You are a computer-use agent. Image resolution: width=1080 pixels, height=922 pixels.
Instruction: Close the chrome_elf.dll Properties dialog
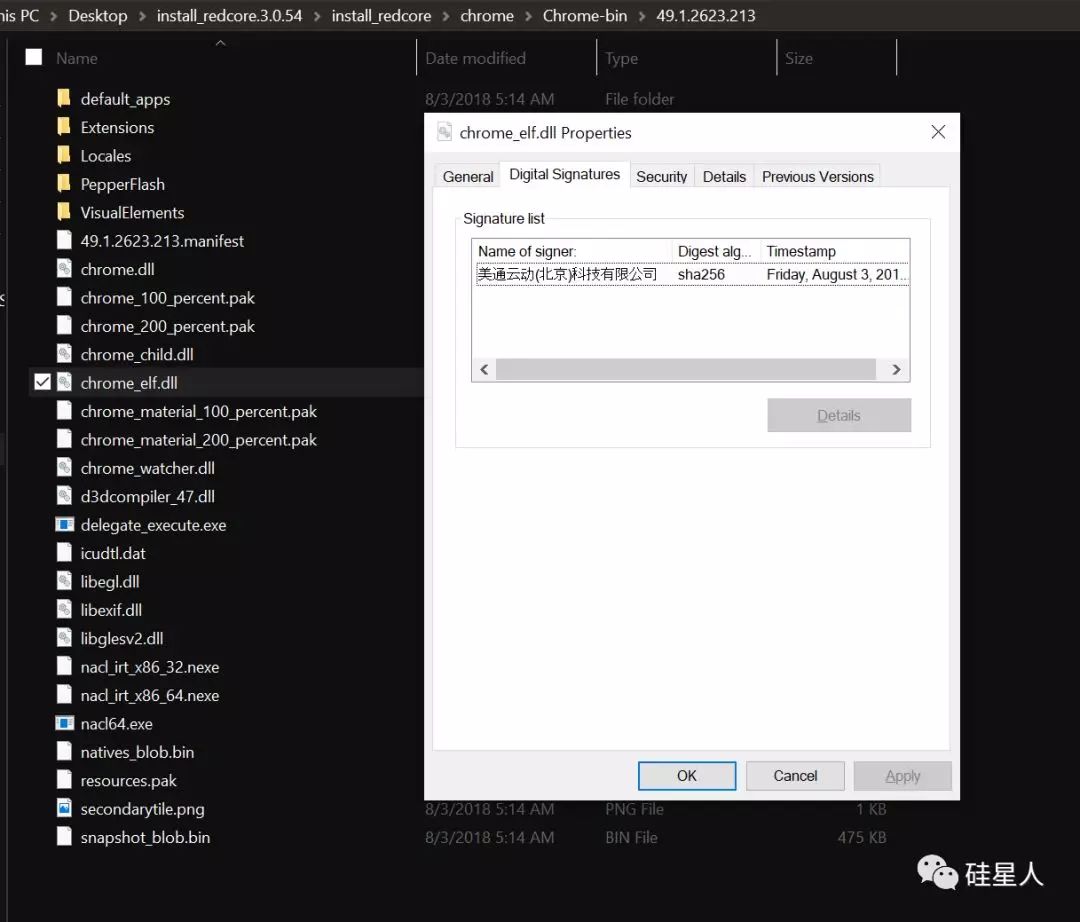point(938,132)
